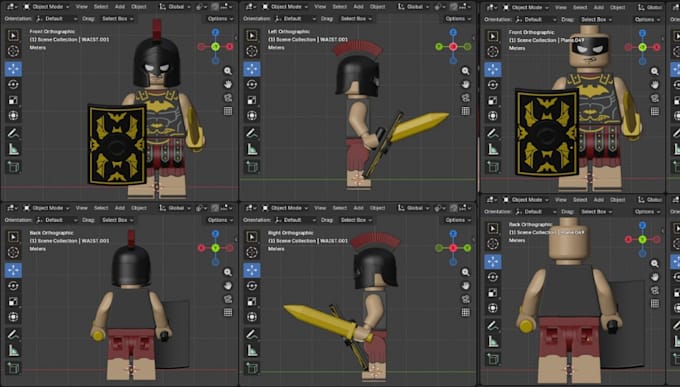Choose the Add Cube tool in Left Orthographic viewport
Image resolution: width=680 pixels, height=387 pixels.
pos(252,166)
